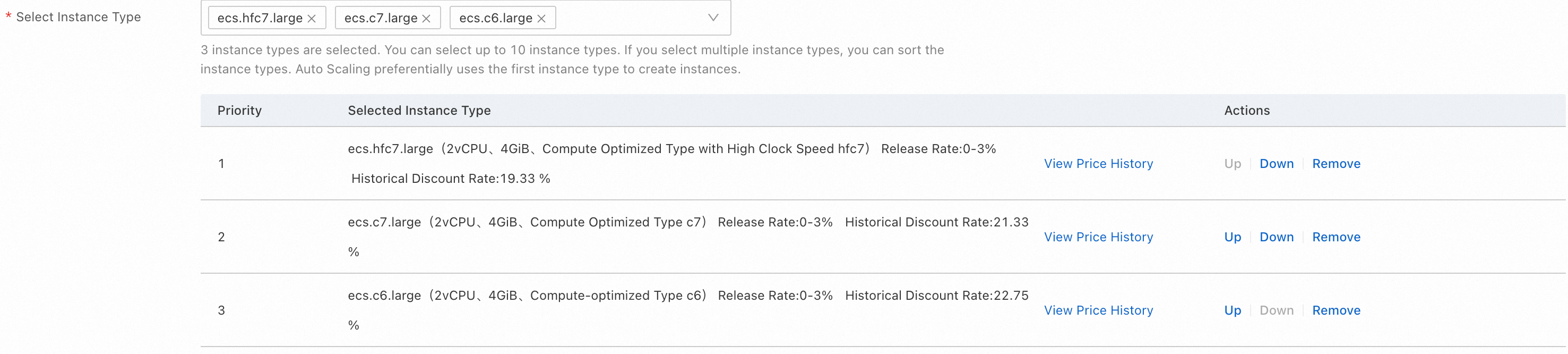Move ecs.c6.large up in priority
Viewport: 1568px width, 354px height.
click(x=1233, y=310)
